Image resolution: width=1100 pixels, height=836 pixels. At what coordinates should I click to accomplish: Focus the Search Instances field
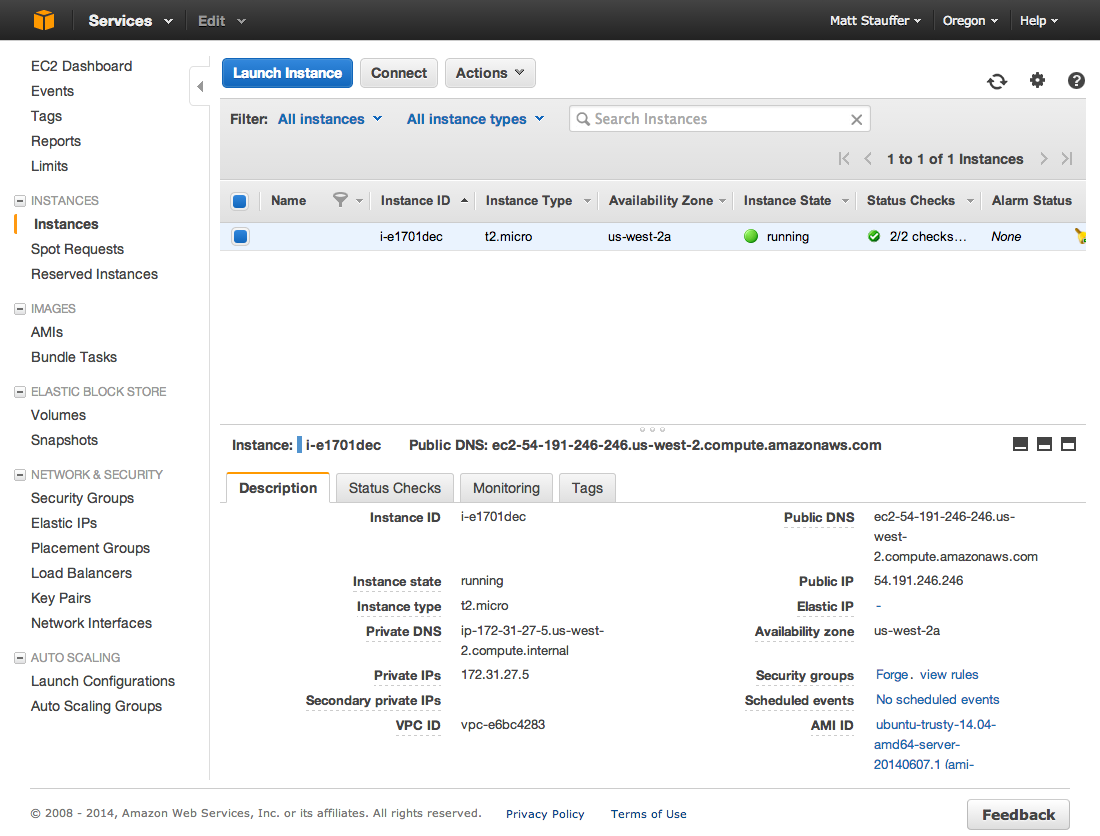tap(720, 119)
